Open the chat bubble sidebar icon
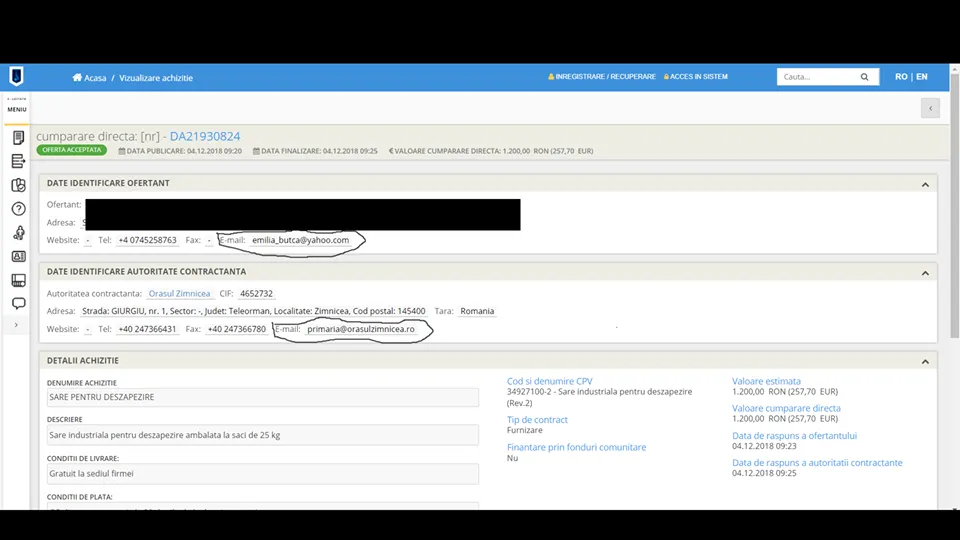 point(18,304)
